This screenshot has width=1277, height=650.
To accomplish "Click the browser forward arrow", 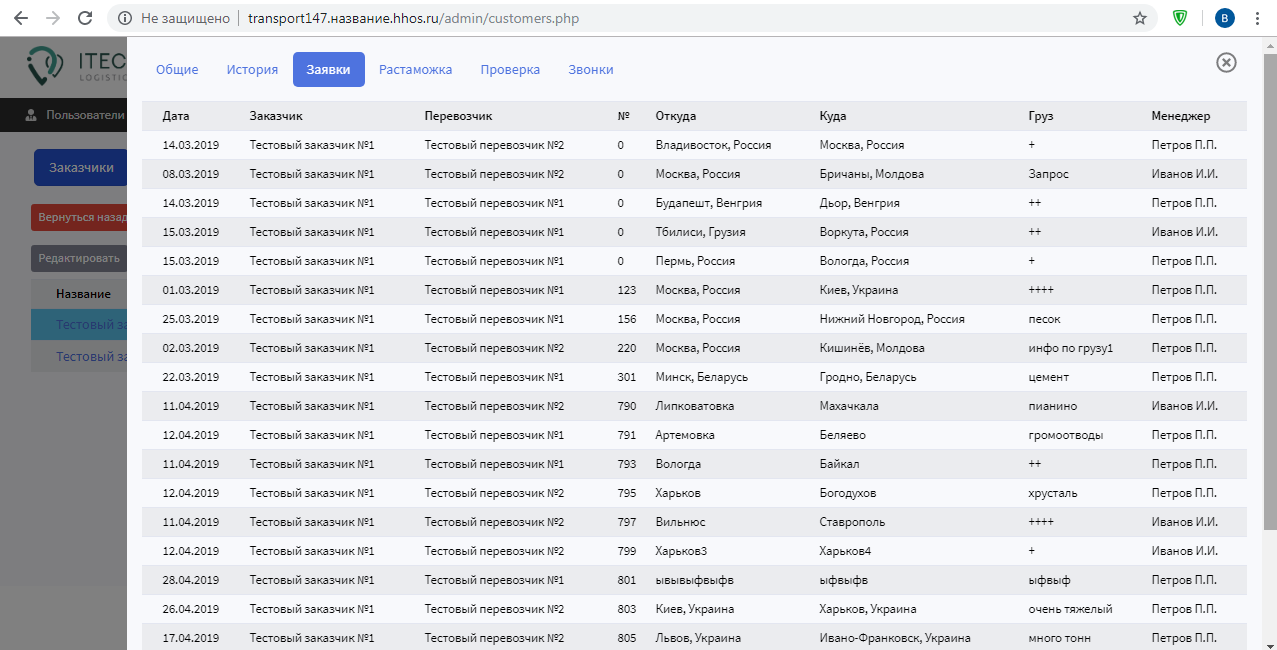I will click(x=53, y=18).
